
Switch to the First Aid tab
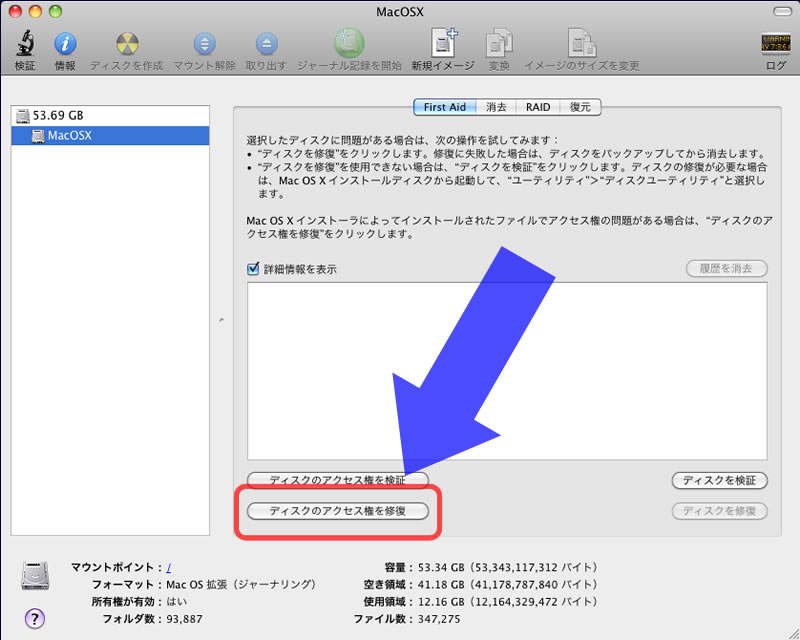pyautogui.click(x=444, y=107)
